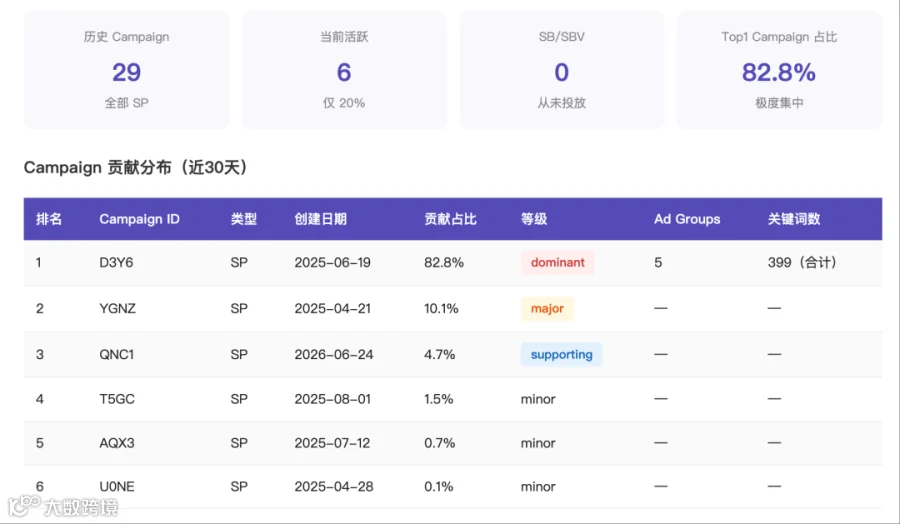Click minor level in U0NE row
The width and height of the screenshot is (900, 524).
(538, 487)
